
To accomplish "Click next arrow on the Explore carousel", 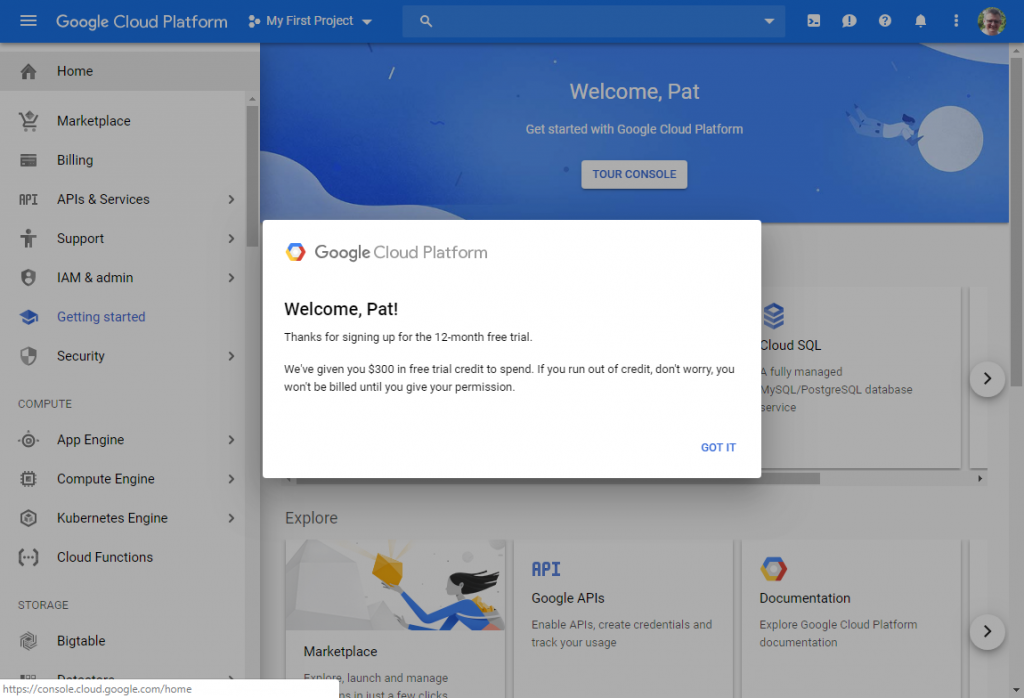I will coord(987,631).
